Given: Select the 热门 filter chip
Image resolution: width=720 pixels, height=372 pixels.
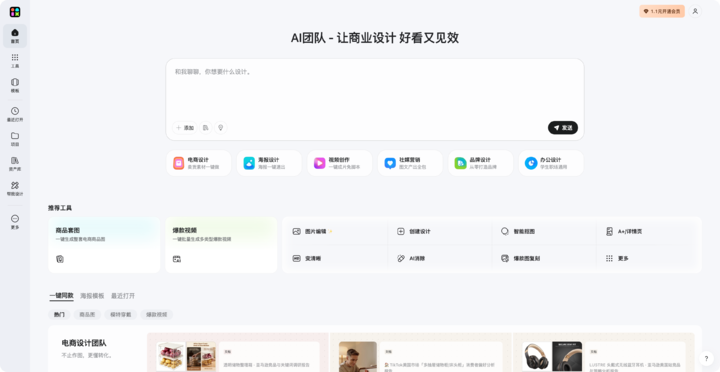Looking at the screenshot, I should [x=59, y=315].
